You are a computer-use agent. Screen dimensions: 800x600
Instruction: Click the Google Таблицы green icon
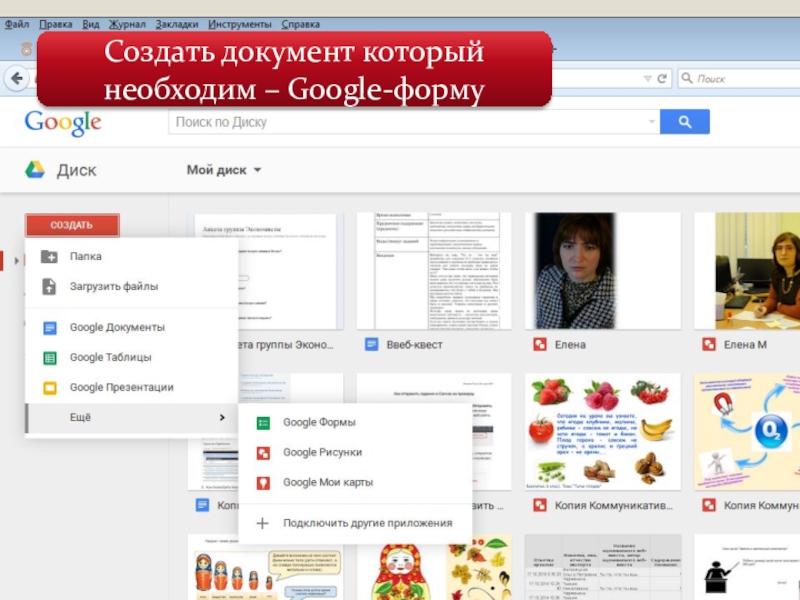coord(49,358)
